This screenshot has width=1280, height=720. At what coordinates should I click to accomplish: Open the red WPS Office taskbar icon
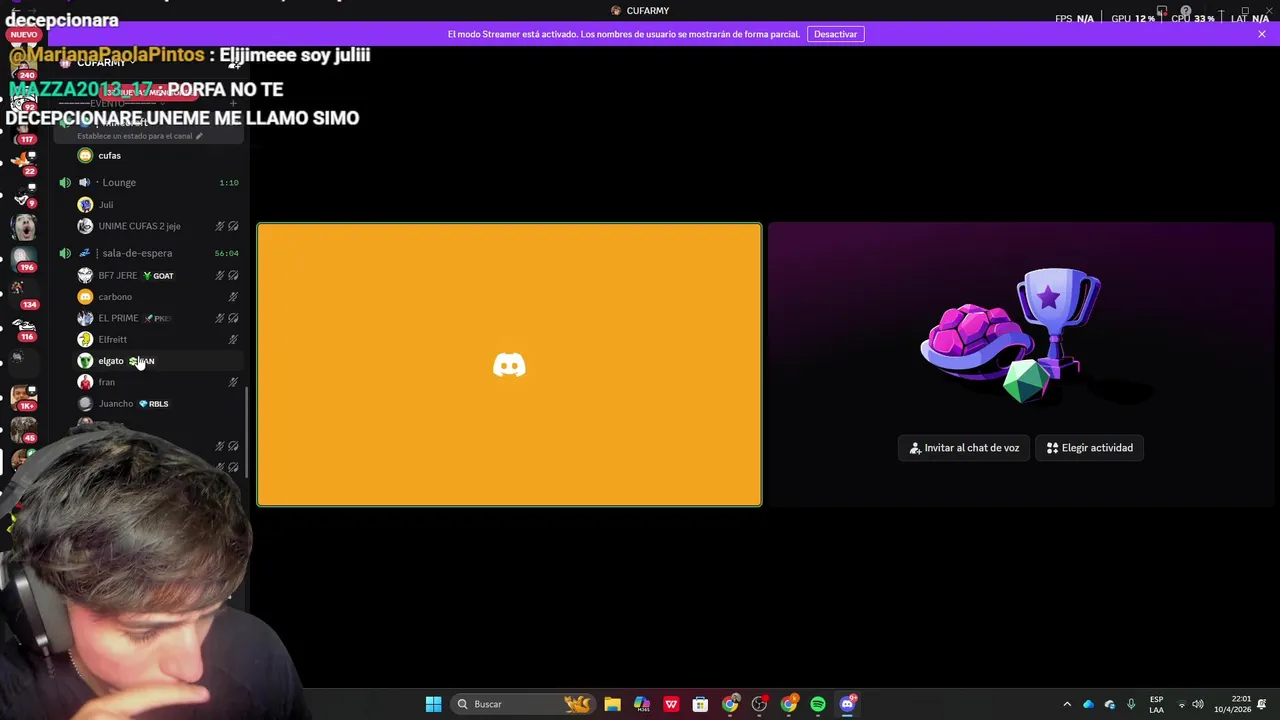click(671, 704)
